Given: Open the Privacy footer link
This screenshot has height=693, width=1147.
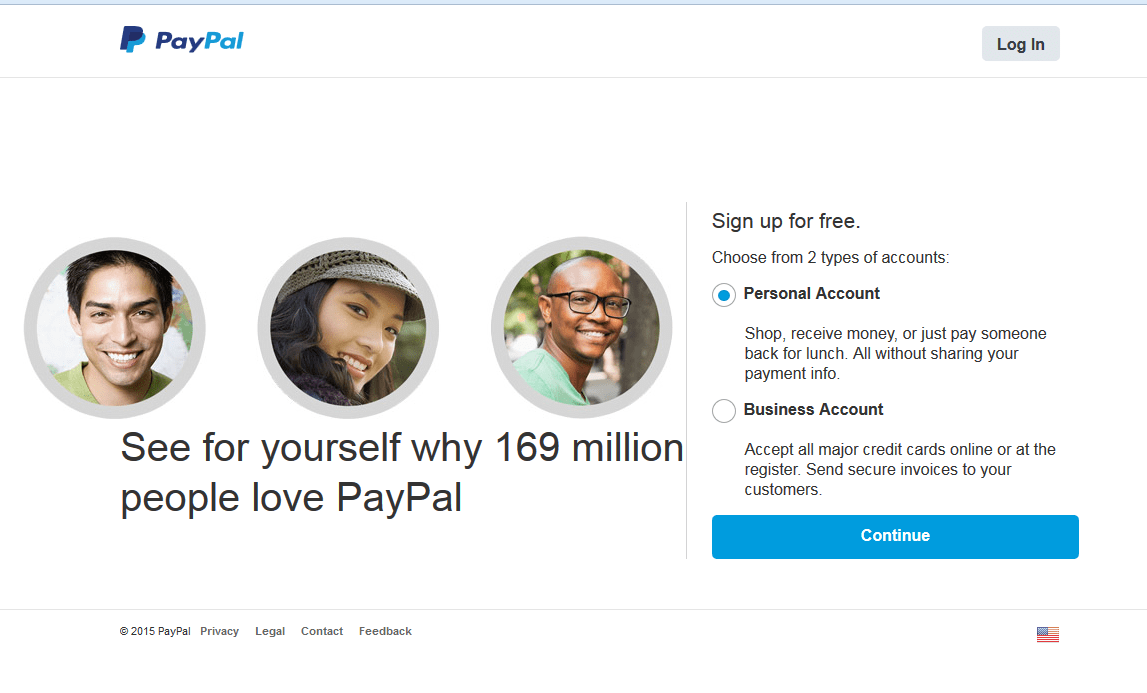Looking at the screenshot, I should [219, 631].
